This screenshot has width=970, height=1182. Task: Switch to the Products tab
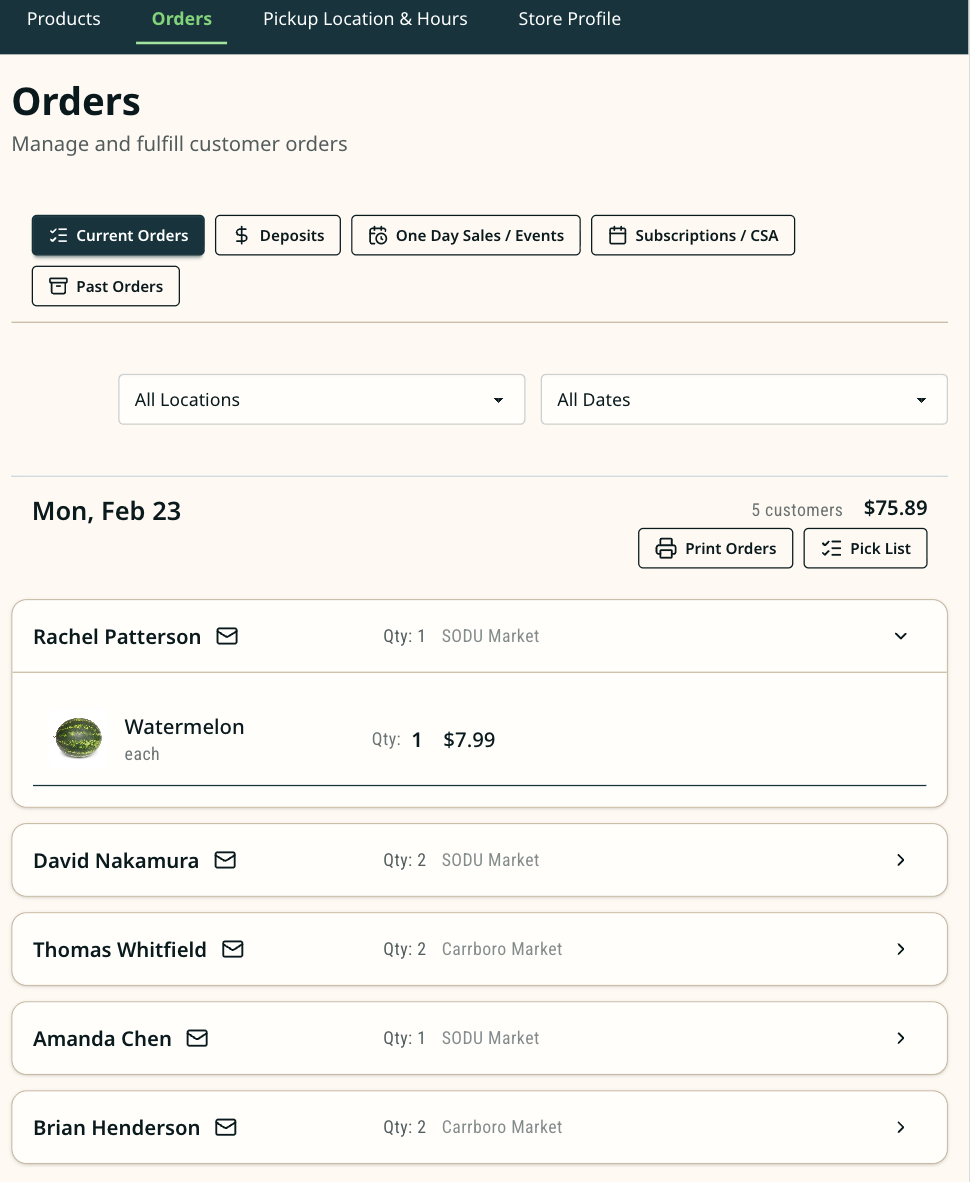coord(63,19)
